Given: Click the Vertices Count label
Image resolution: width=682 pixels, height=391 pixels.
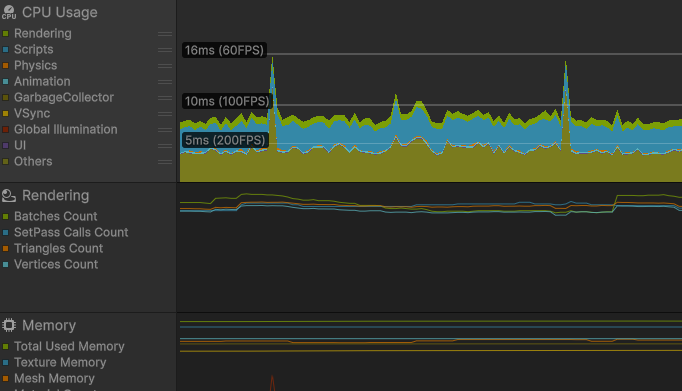Looking at the screenshot, I should tap(56, 264).
